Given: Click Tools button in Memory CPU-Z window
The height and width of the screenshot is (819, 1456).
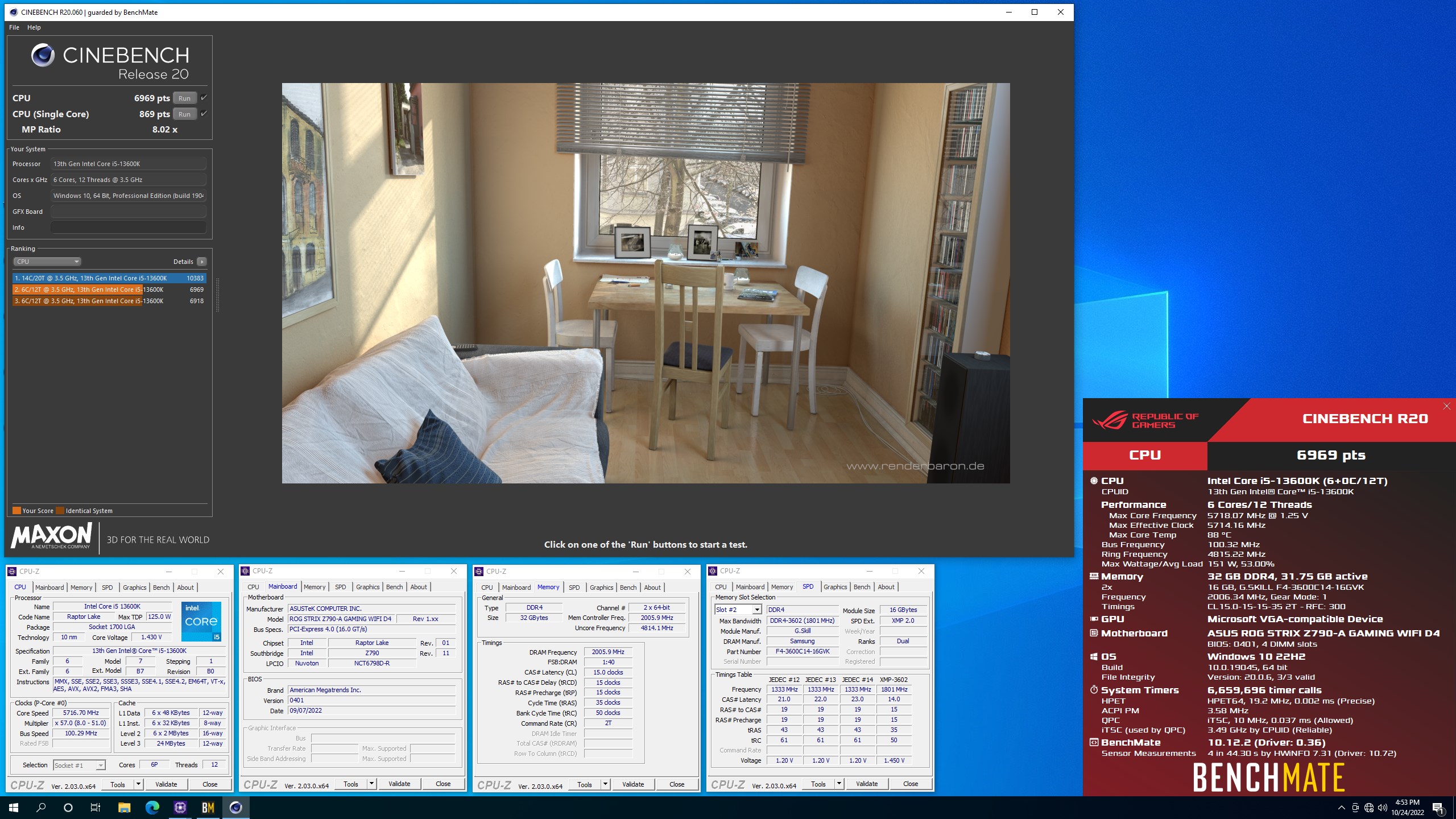Looking at the screenshot, I should point(585,784).
